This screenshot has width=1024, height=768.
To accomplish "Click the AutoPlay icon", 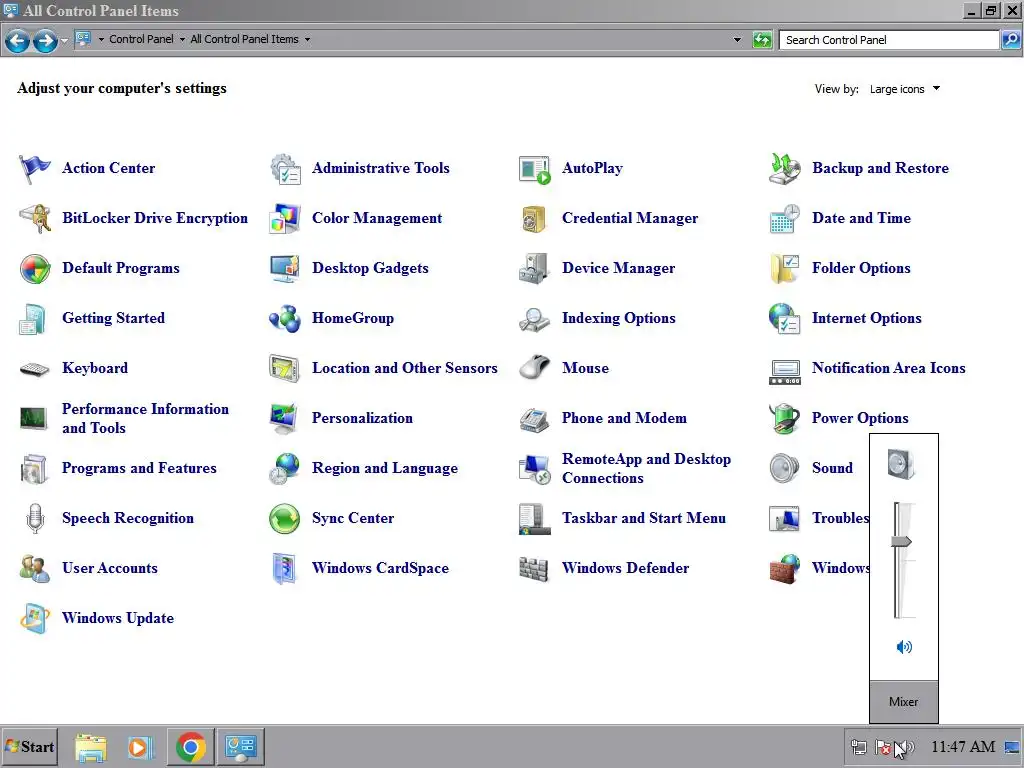I will [x=535, y=168].
